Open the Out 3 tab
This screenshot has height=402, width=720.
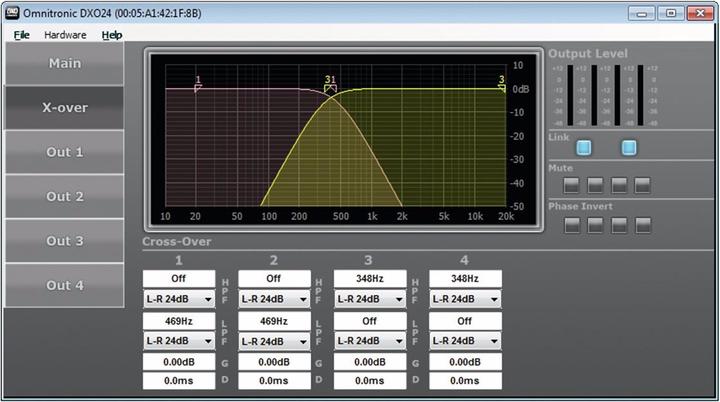click(x=65, y=241)
